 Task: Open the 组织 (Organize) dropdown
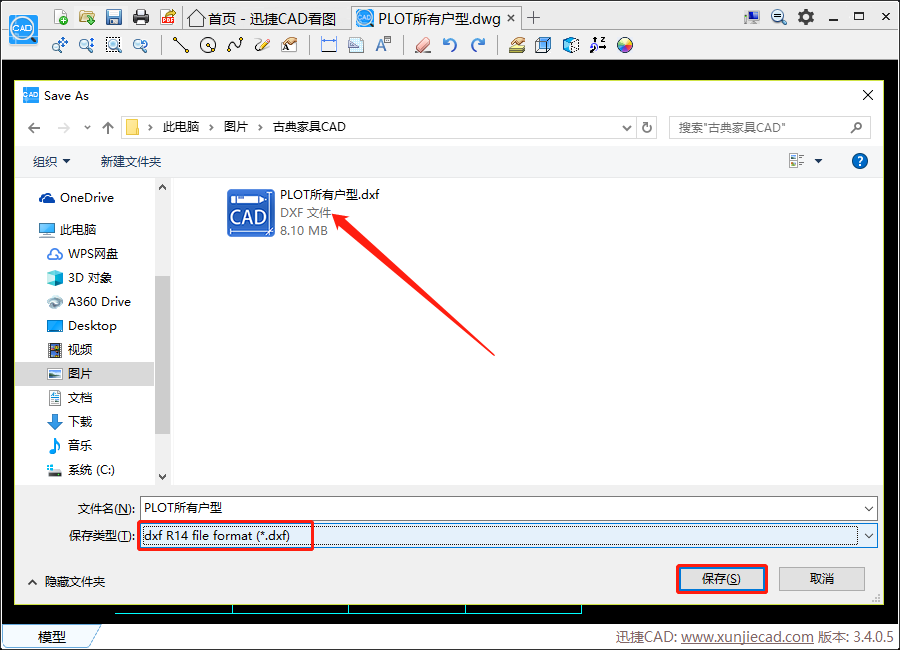tap(45, 161)
